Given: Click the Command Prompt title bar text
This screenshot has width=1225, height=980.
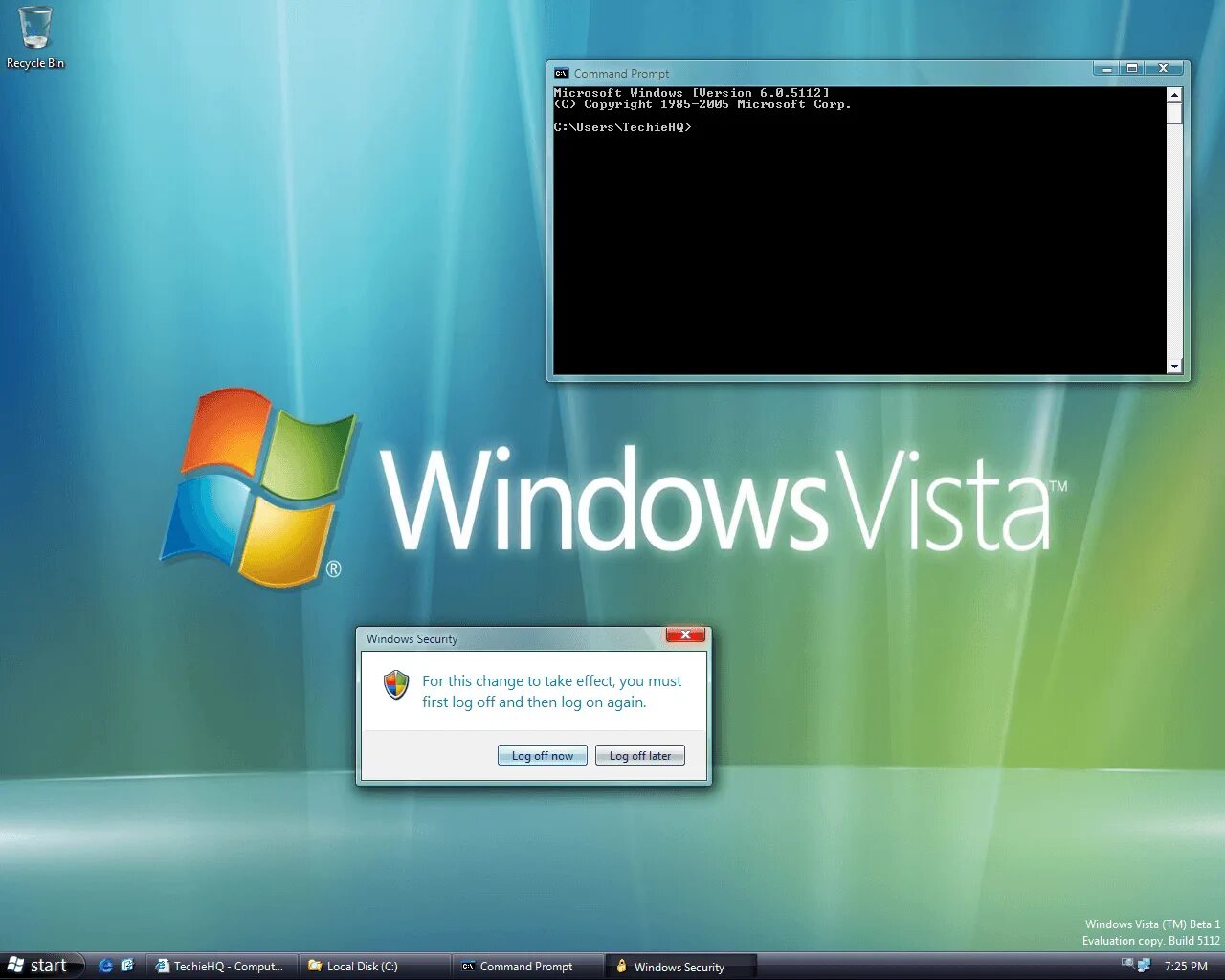Looking at the screenshot, I should (621, 74).
